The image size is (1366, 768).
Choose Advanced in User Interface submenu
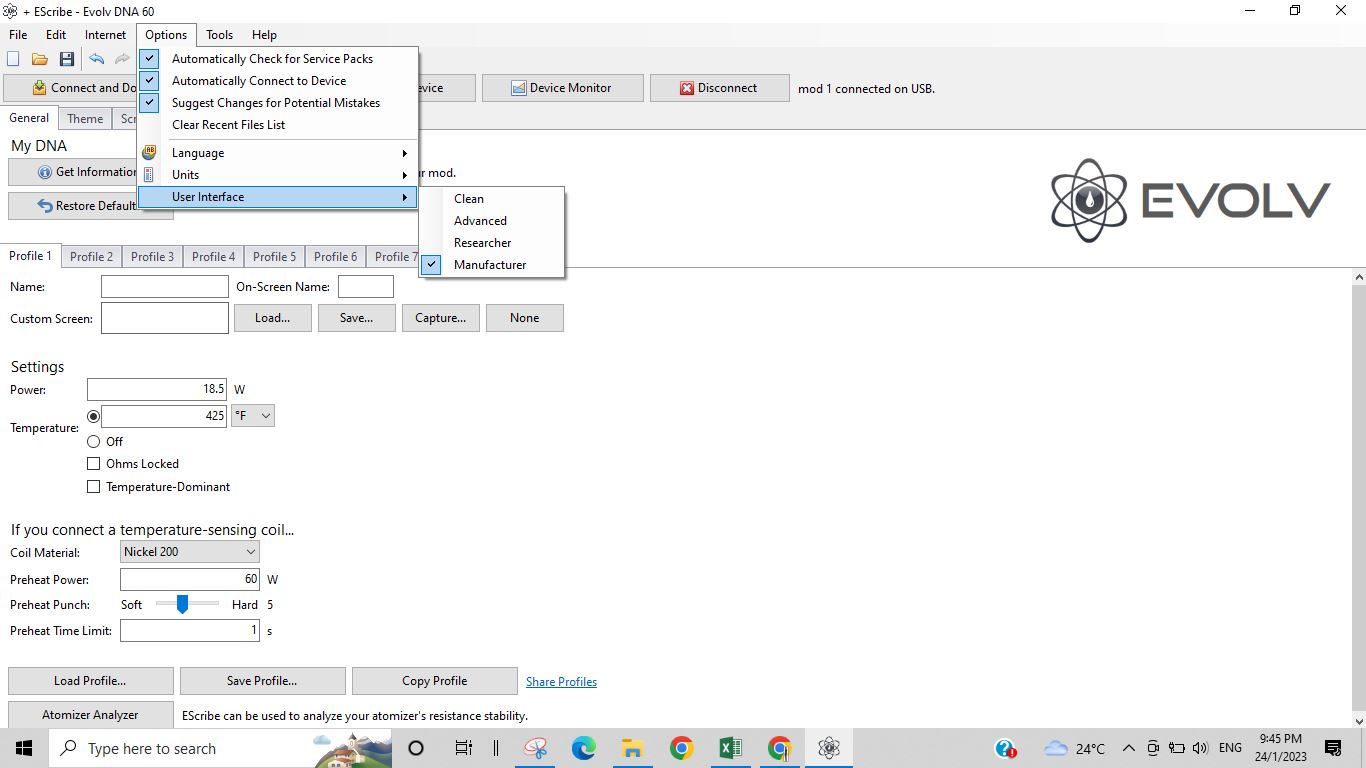click(x=480, y=221)
